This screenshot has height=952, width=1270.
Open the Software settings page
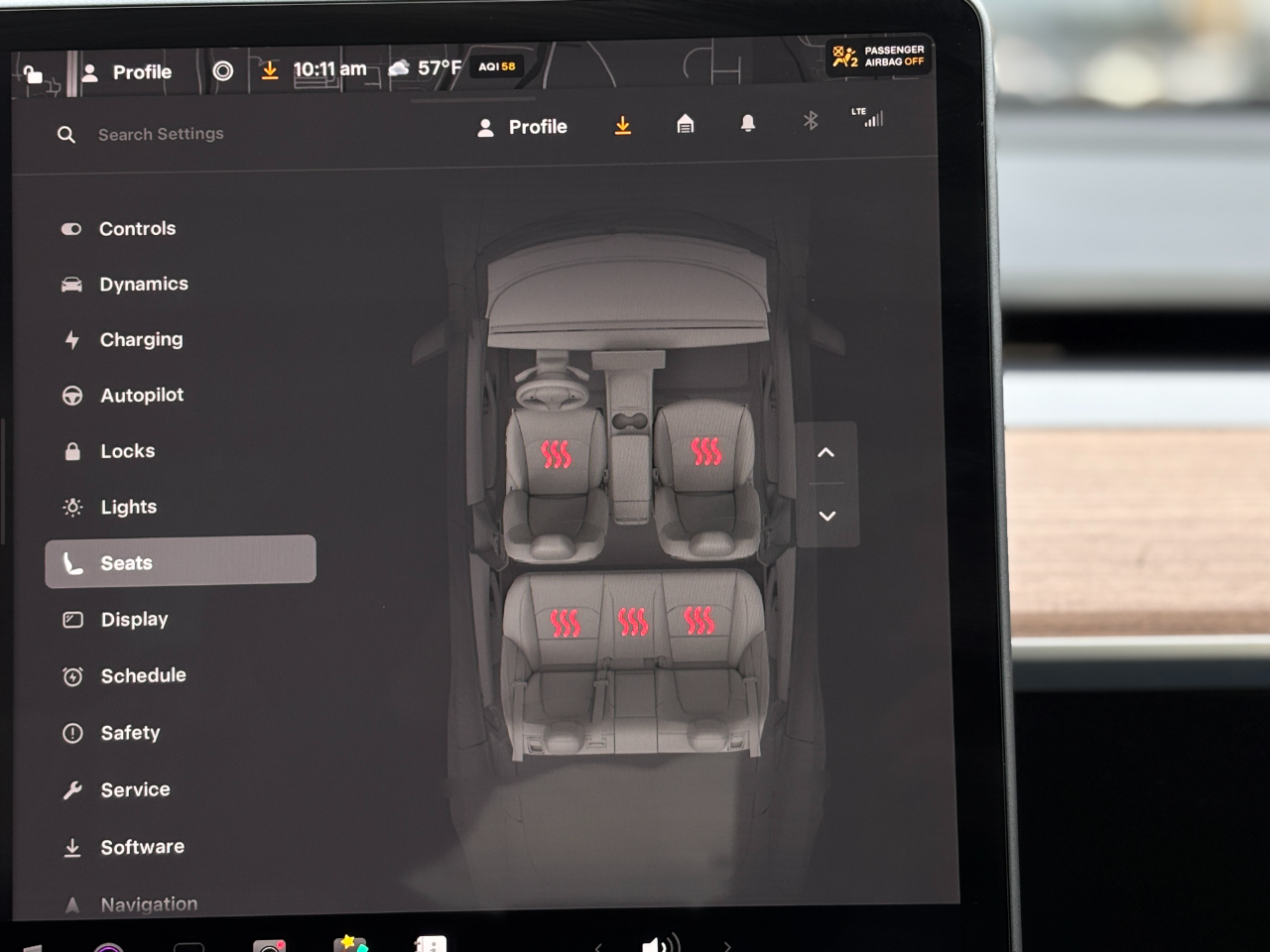(x=142, y=848)
